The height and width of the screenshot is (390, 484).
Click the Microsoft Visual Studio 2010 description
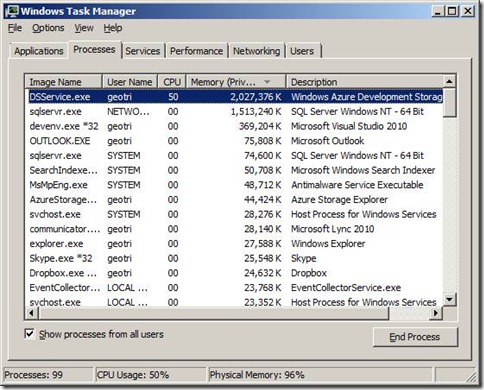tap(349, 126)
